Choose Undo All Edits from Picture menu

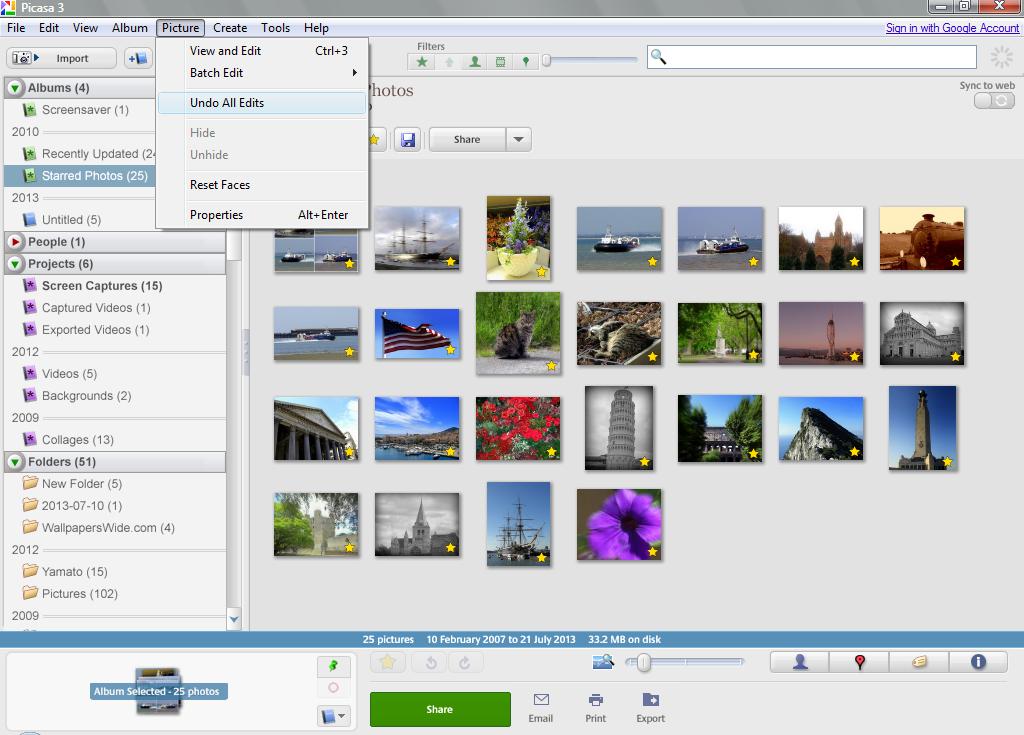pos(227,103)
